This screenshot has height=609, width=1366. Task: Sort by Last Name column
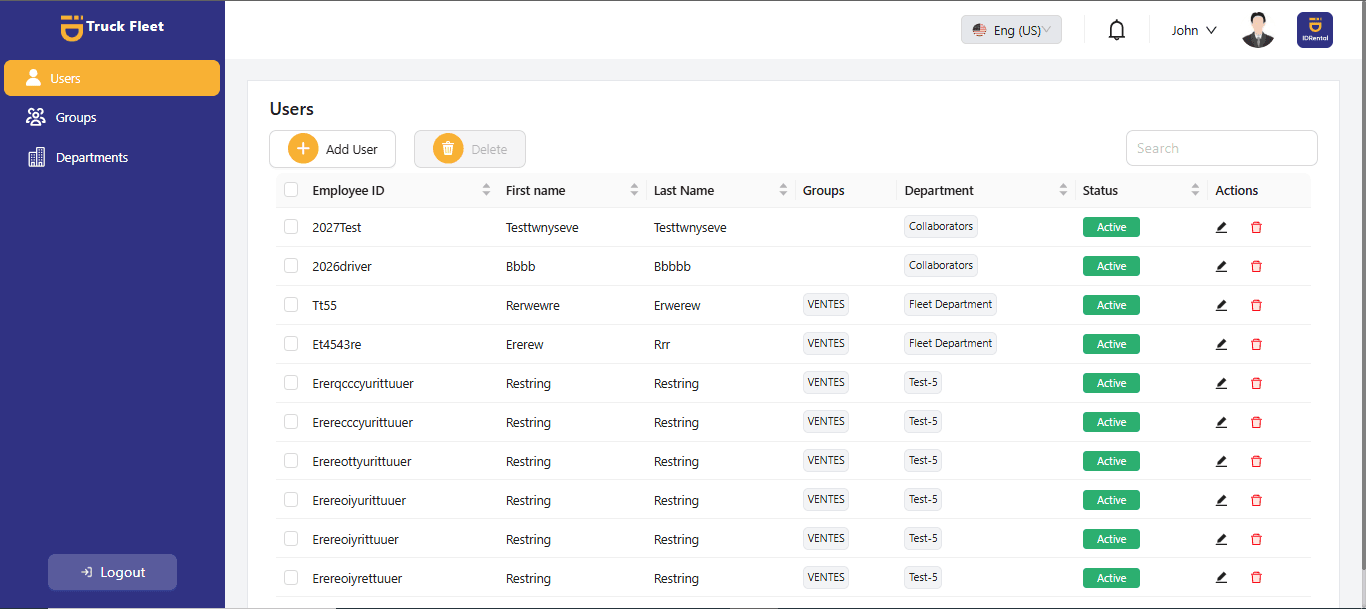tap(783, 190)
